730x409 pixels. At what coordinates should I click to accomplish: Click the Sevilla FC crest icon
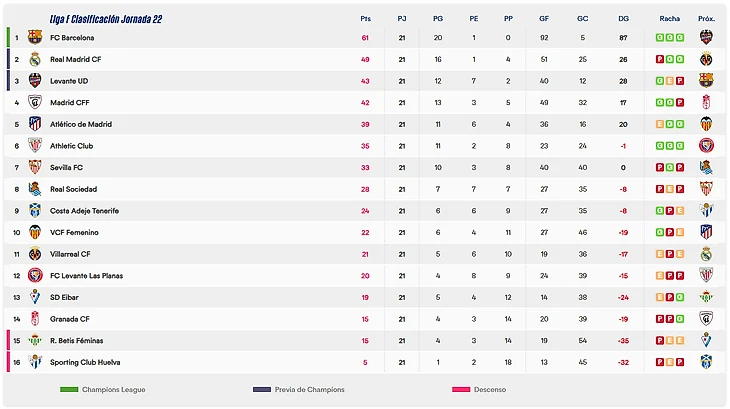[35, 168]
